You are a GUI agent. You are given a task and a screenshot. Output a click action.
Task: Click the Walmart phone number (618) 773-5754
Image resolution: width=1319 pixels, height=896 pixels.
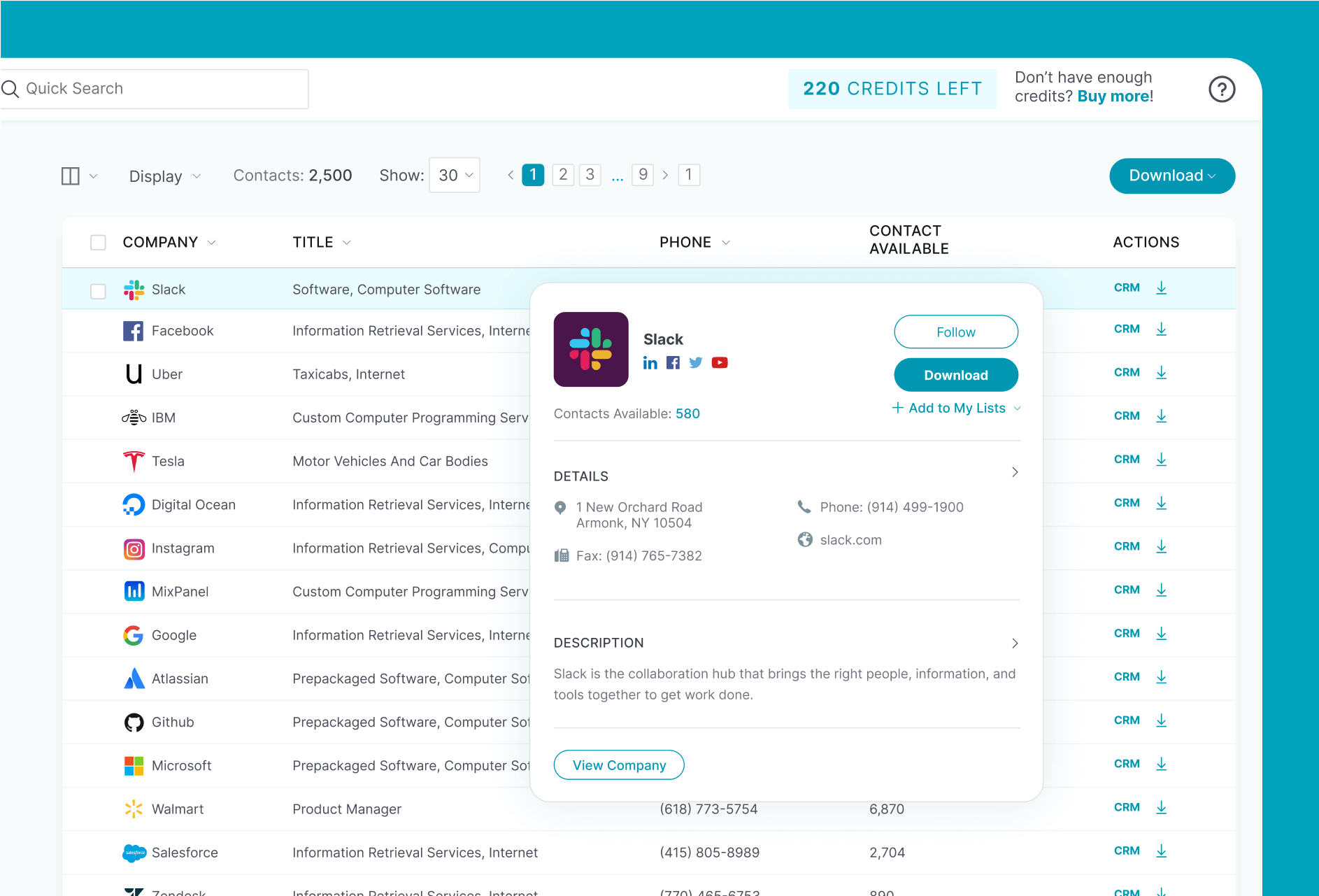click(708, 809)
